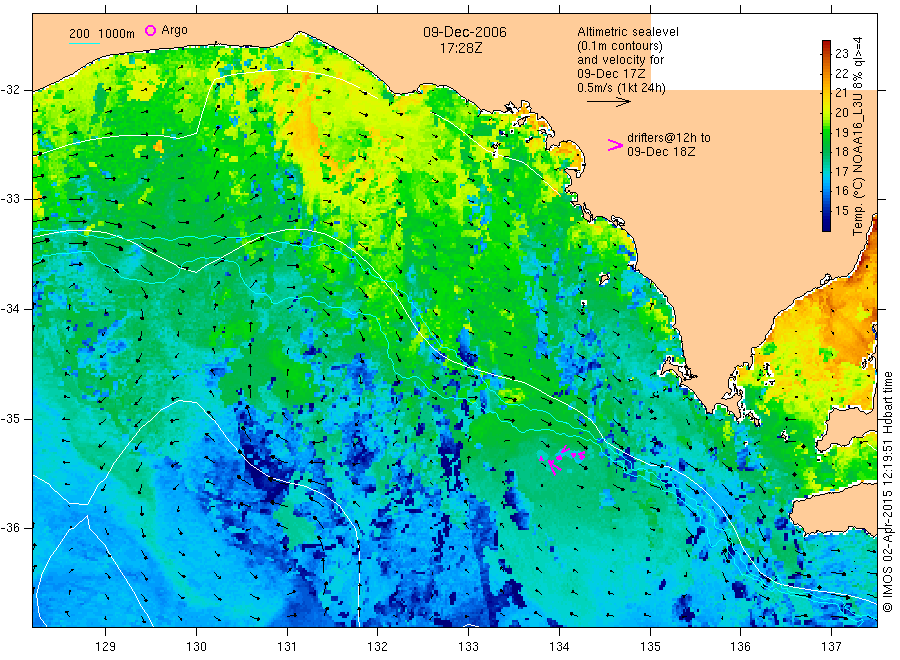900x660 pixels.
Task: Click the magenta drifters legend arrowhead
Action: [615, 145]
